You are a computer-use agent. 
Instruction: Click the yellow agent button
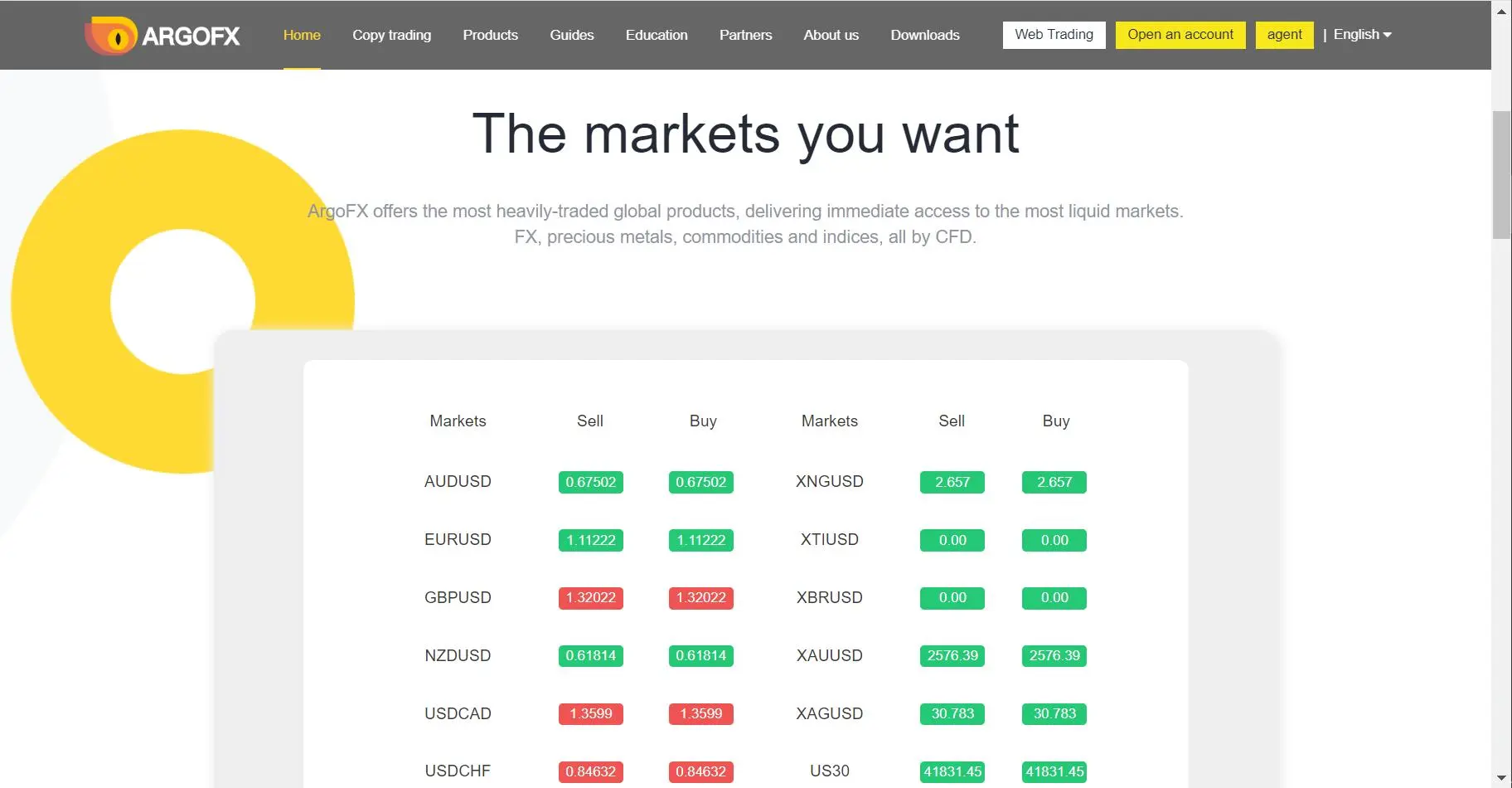click(1284, 35)
